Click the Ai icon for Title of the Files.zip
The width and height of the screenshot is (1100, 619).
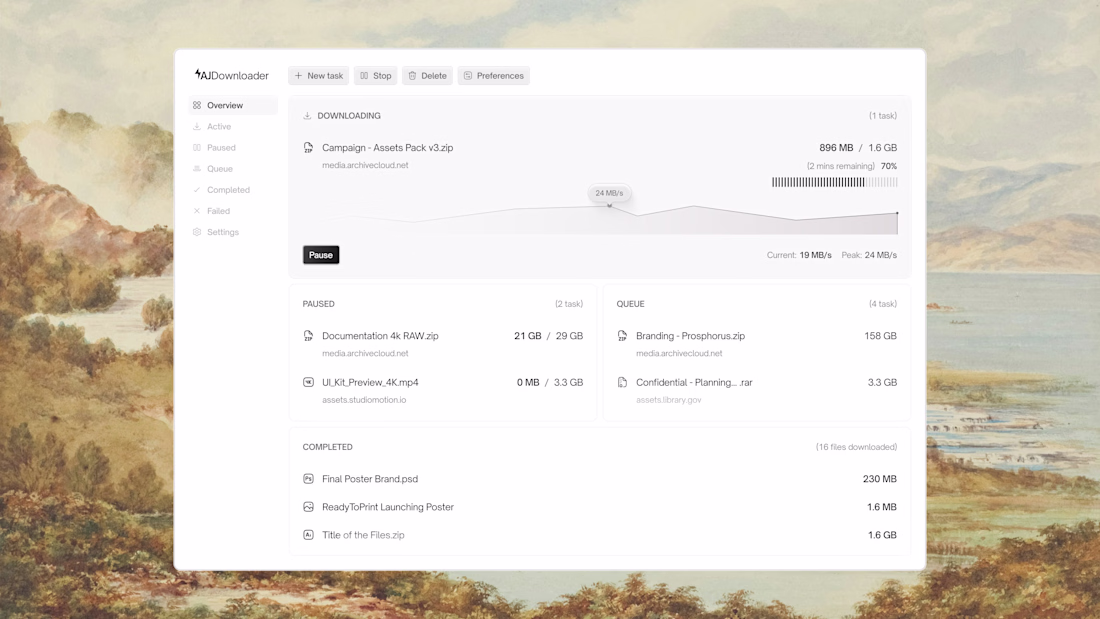tap(308, 535)
